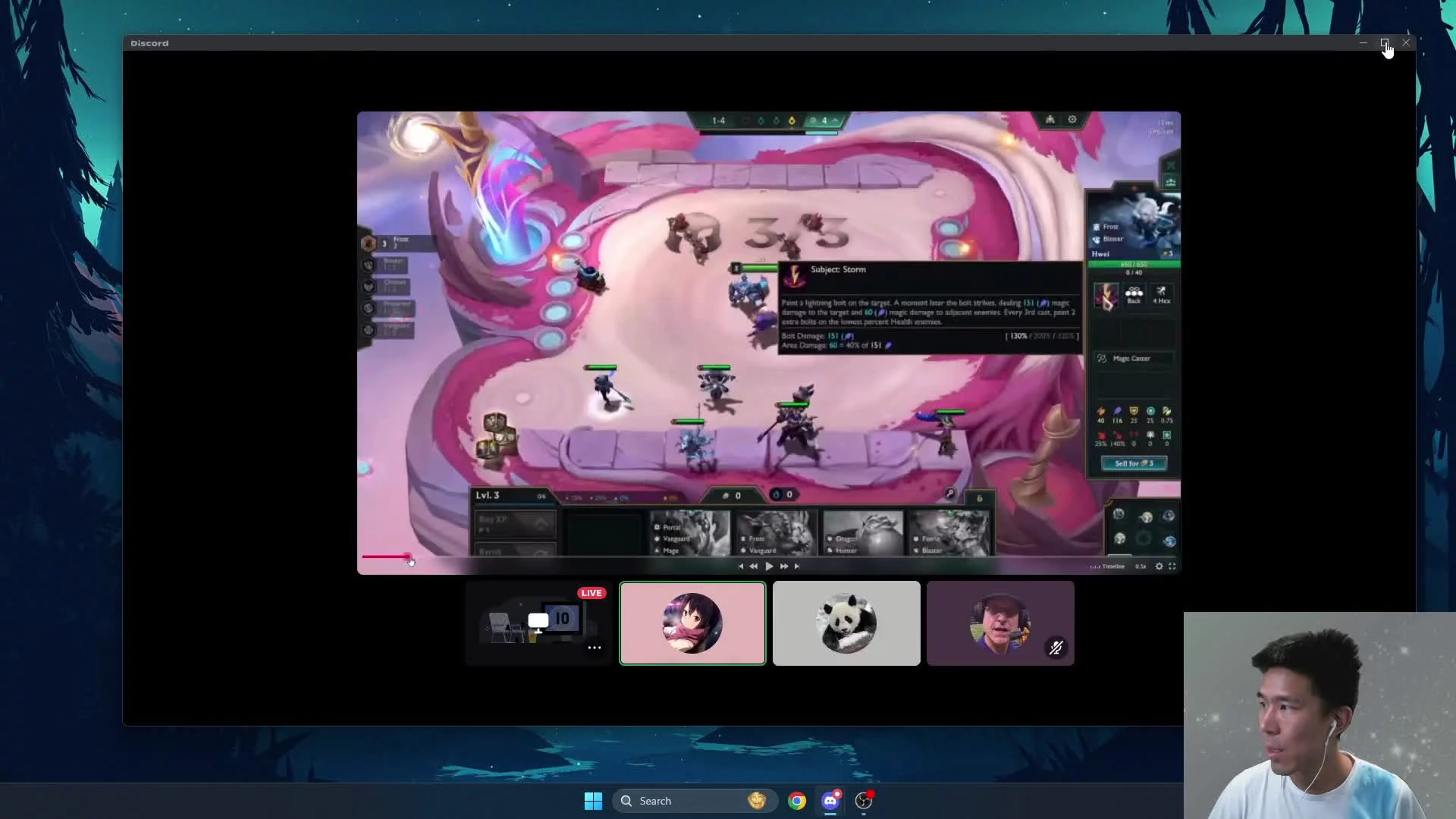The width and height of the screenshot is (1456, 819).
Task: Click the crossed swords tab on scoreboard
Action: pyautogui.click(x=1170, y=165)
